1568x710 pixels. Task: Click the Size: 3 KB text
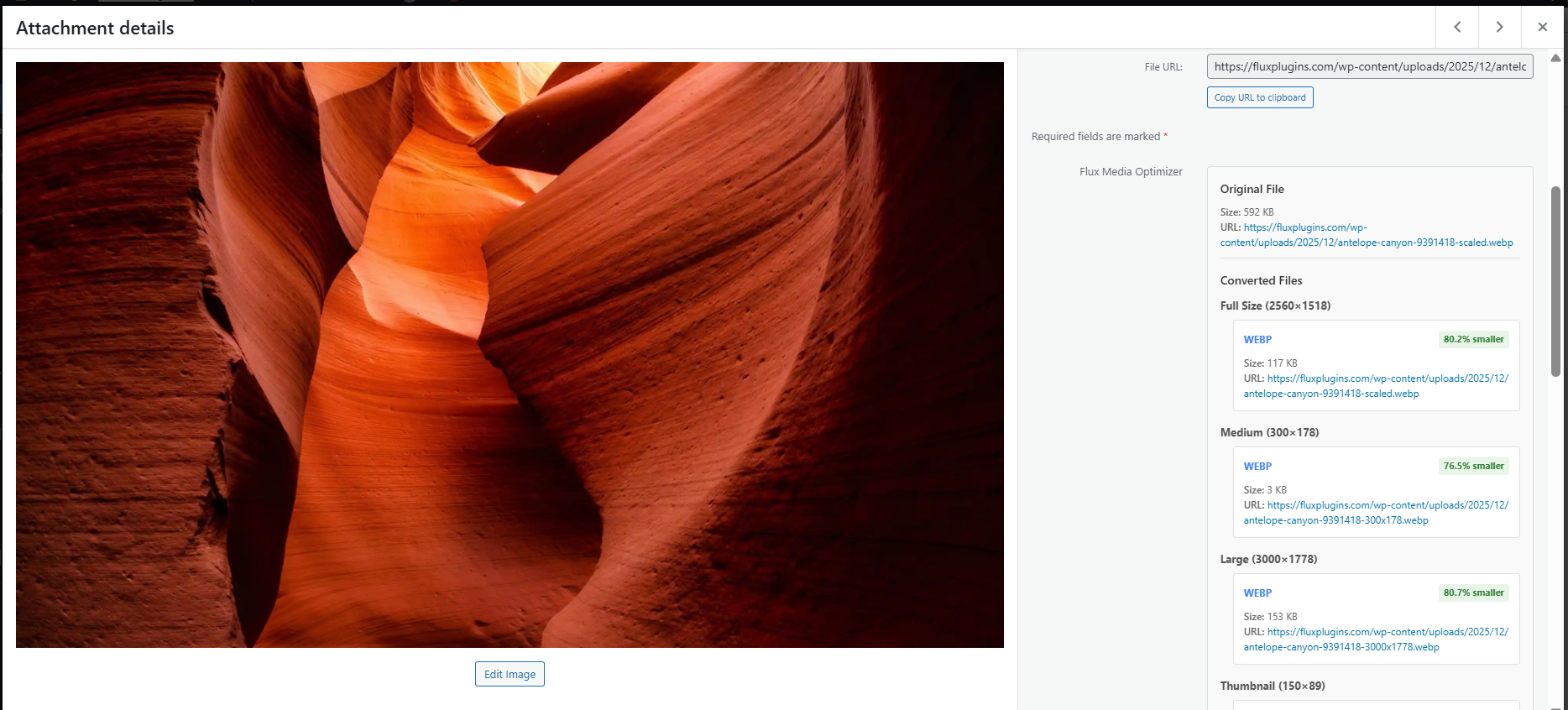pyautogui.click(x=1265, y=489)
